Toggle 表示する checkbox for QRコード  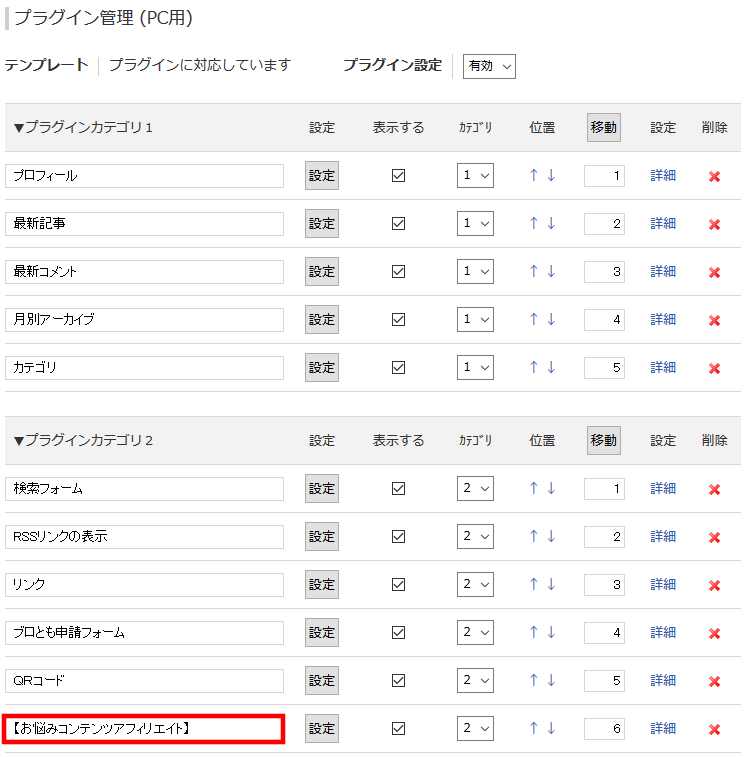[398, 681]
